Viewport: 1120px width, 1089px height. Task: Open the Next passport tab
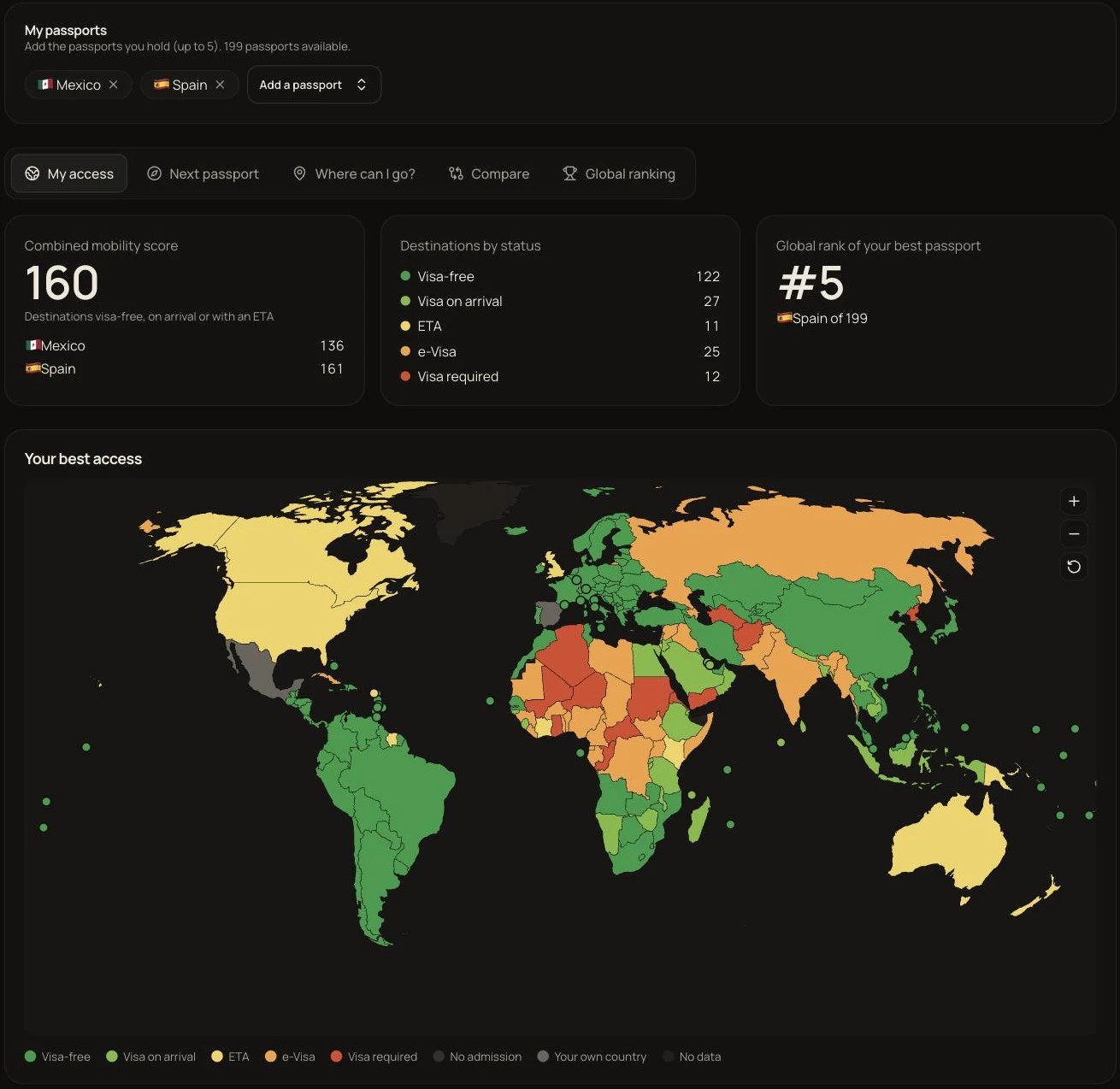(x=203, y=174)
